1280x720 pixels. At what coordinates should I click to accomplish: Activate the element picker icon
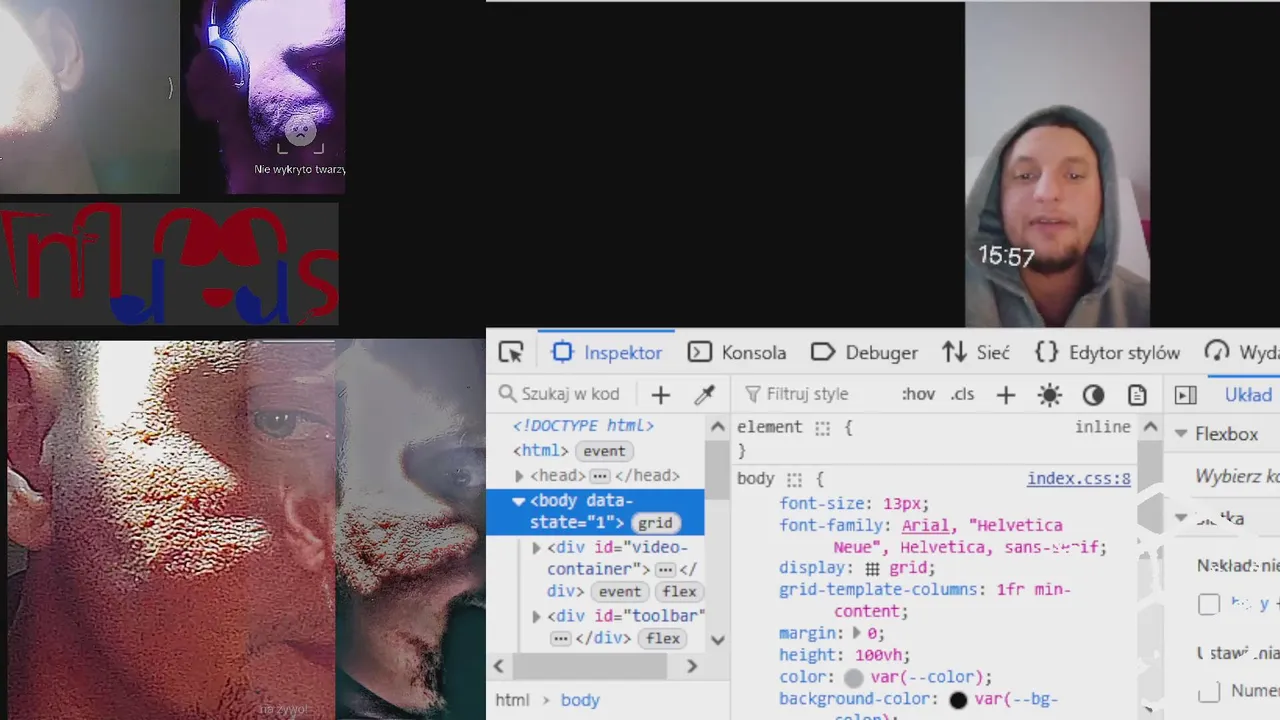[511, 352]
